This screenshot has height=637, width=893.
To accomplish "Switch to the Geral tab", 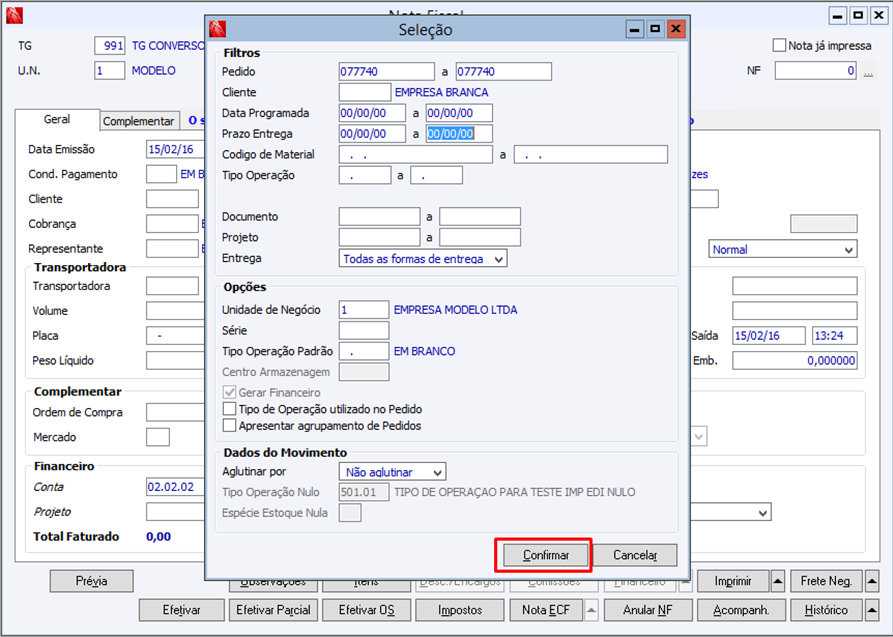I will pyautogui.click(x=57, y=120).
